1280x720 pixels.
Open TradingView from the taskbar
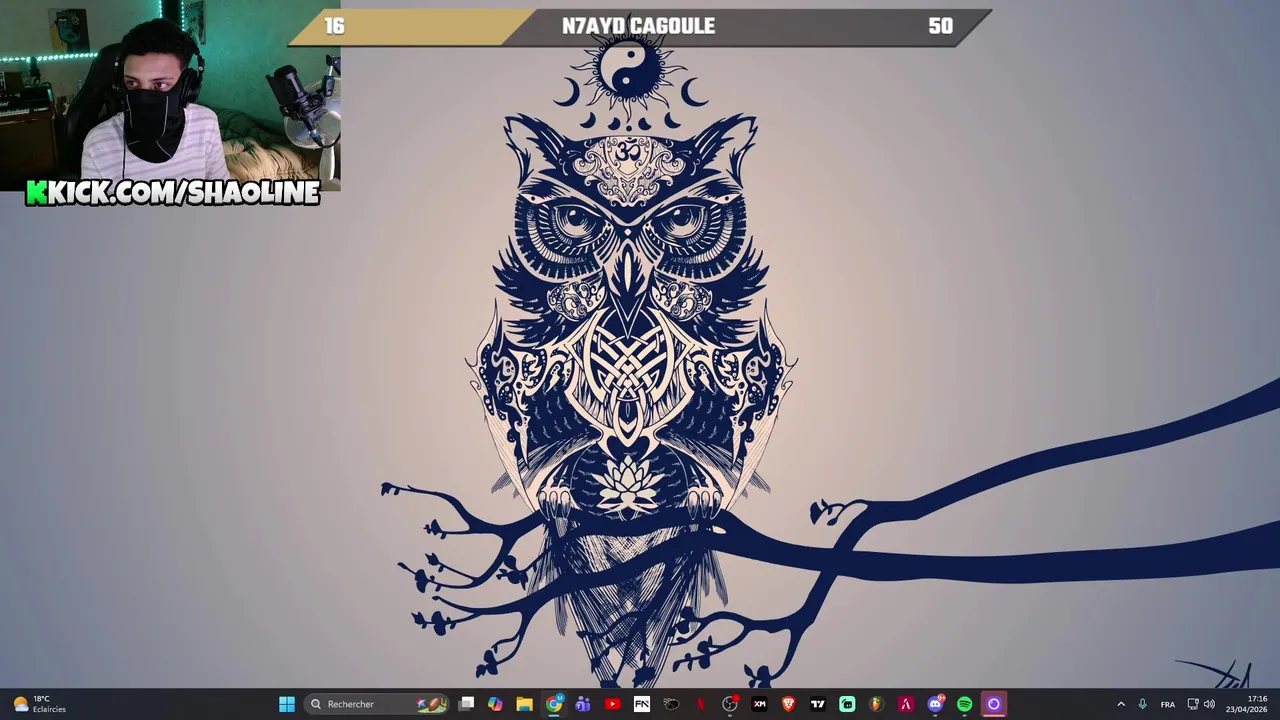(x=818, y=704)
